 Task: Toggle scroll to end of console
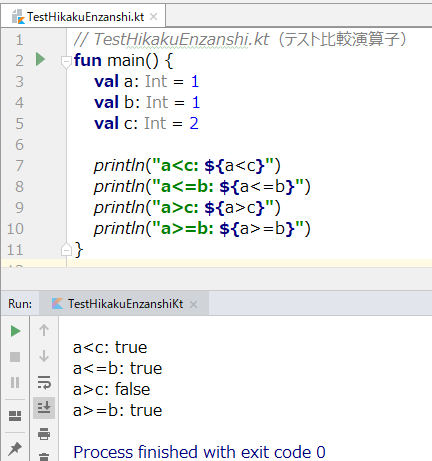[x=44, y=408]
